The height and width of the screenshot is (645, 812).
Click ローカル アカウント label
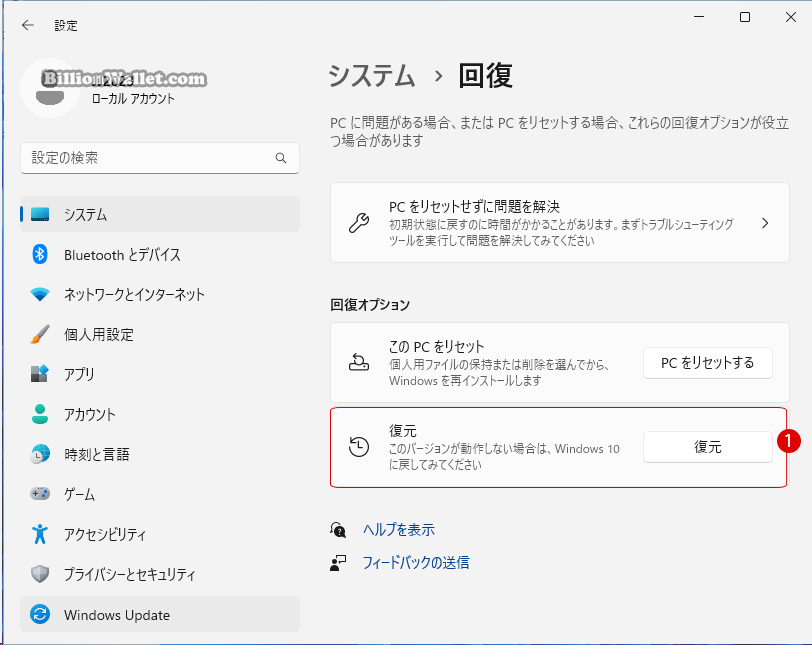click(x=133, y=98)
